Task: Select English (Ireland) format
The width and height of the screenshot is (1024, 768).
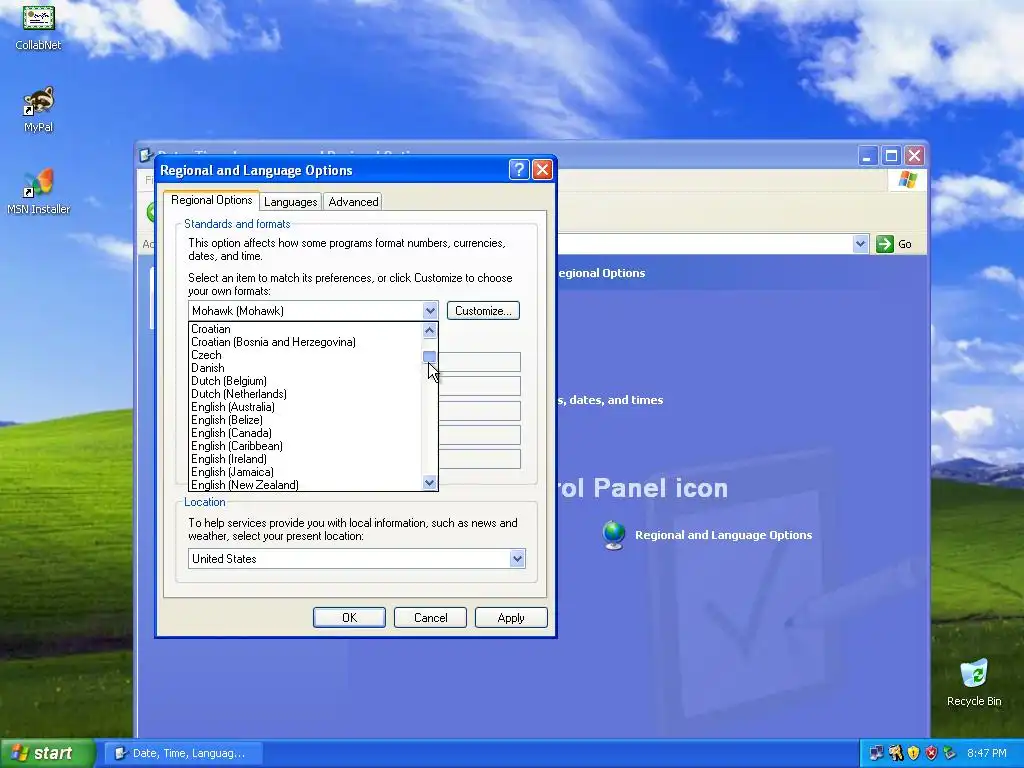Action: click(305, 460)
